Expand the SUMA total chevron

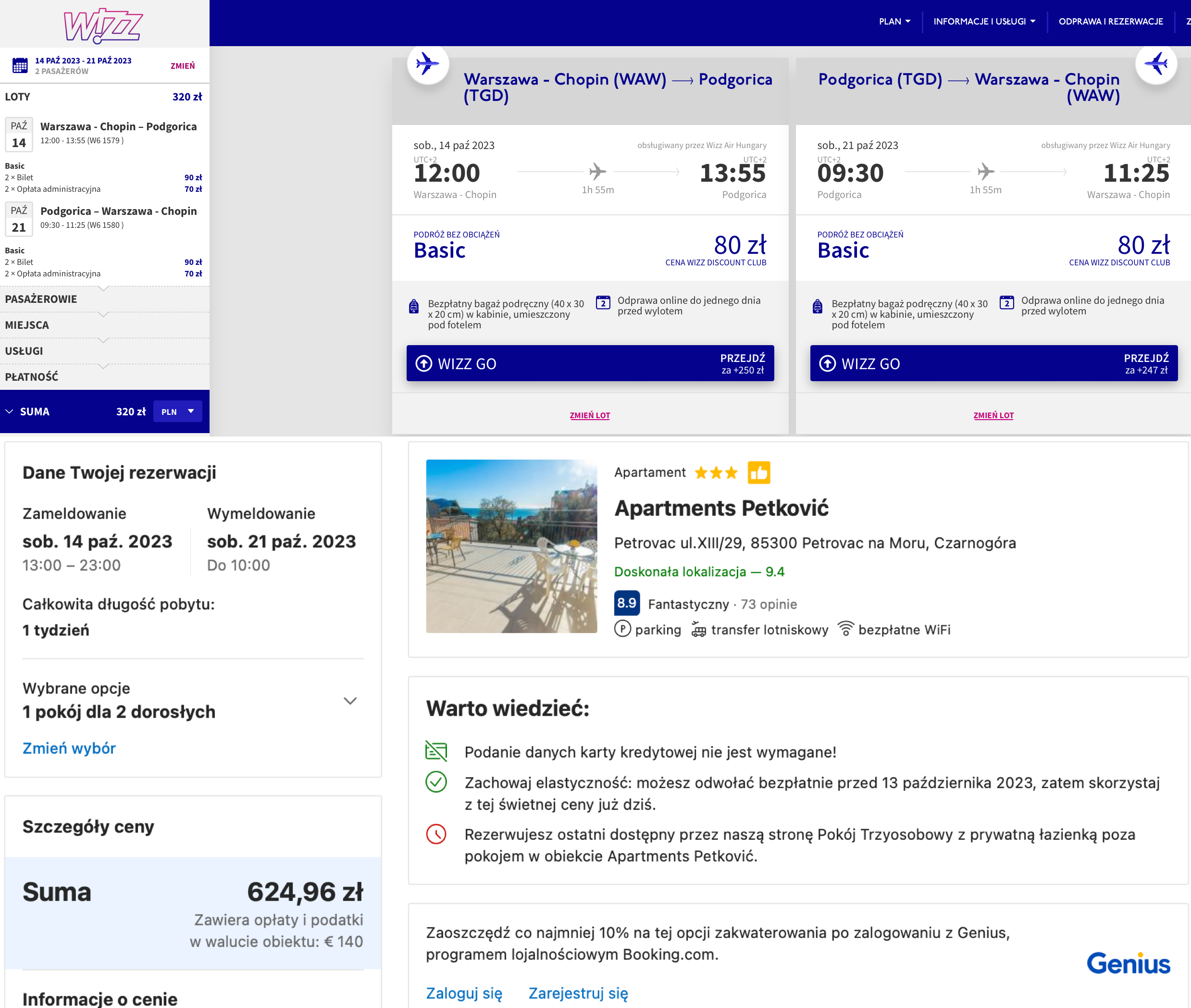point(9,411)
